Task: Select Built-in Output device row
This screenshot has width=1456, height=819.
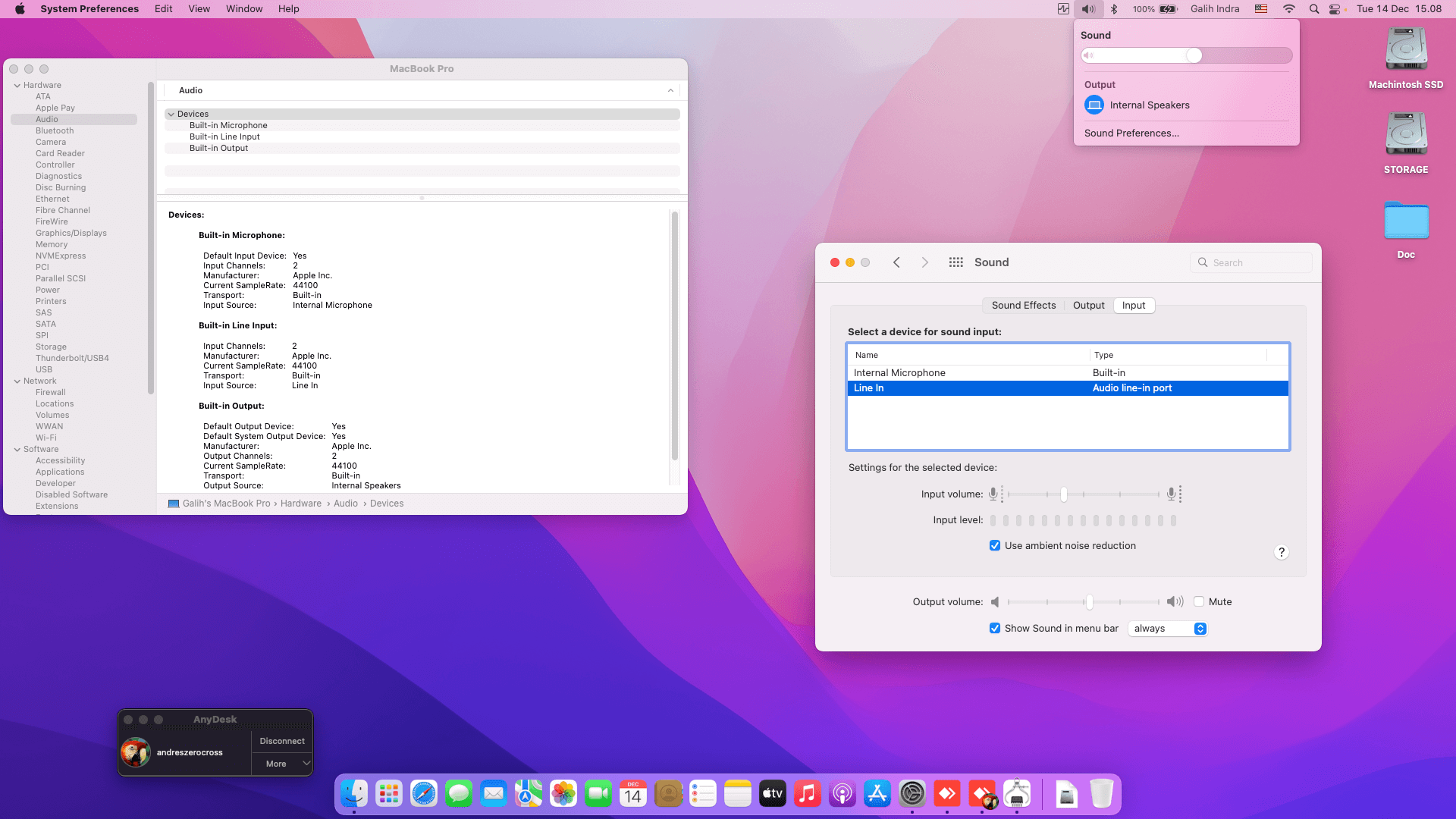Action: (422, 148)
